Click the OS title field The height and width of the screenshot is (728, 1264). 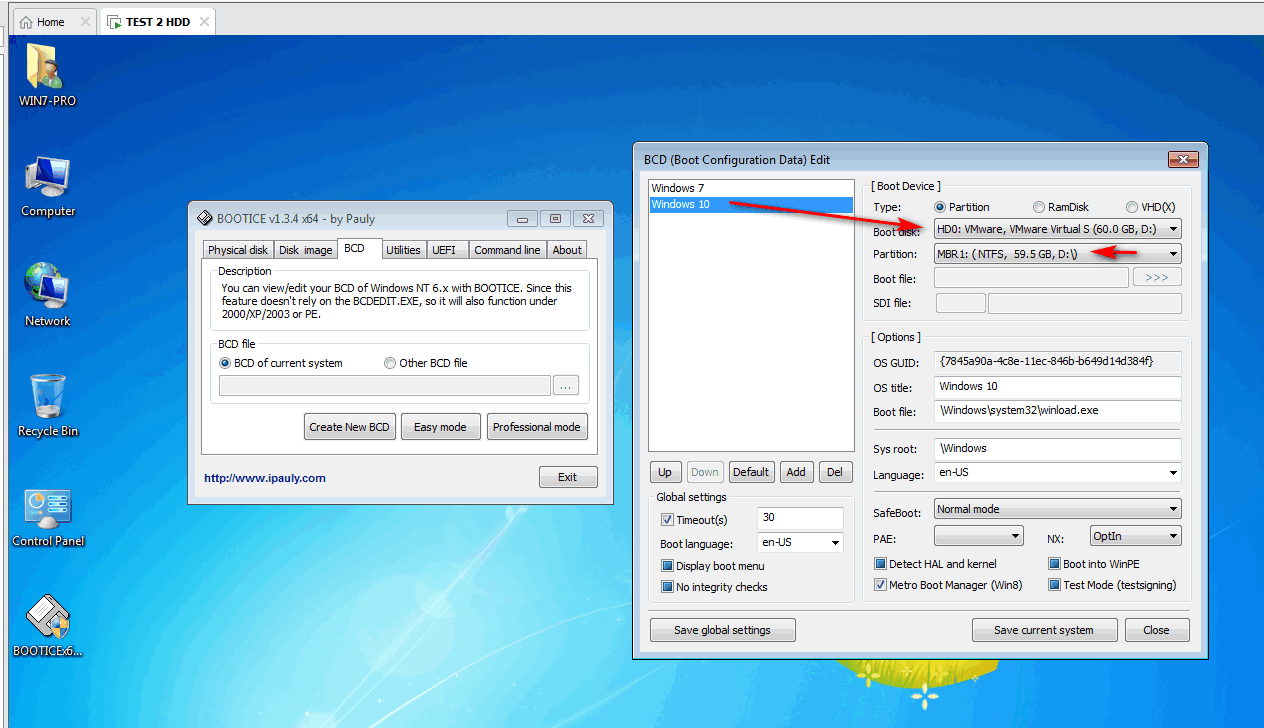[1057, 387]
